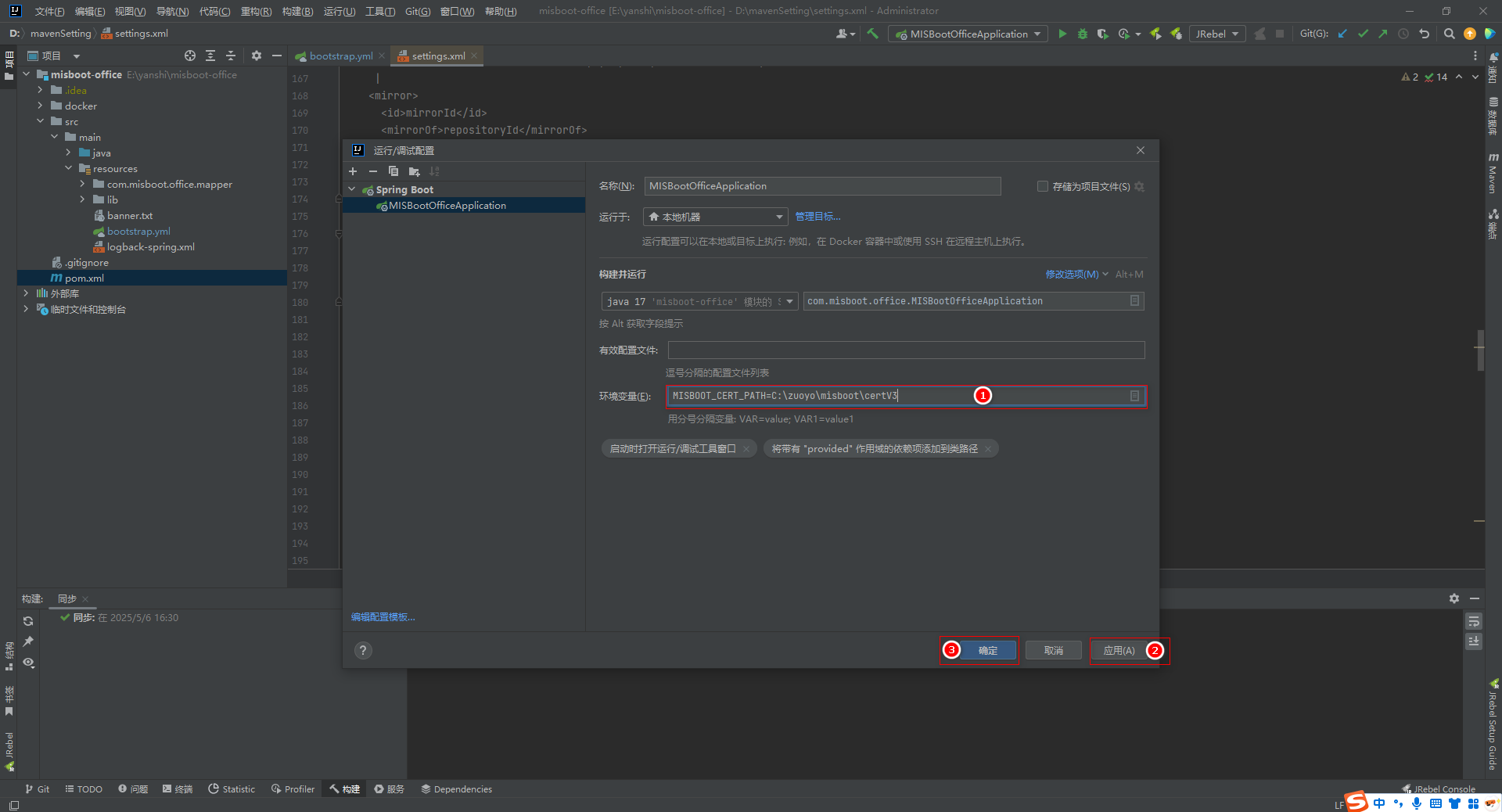Close settings.xml editor tab
The image size is (1502, 812).
[474, 56]
